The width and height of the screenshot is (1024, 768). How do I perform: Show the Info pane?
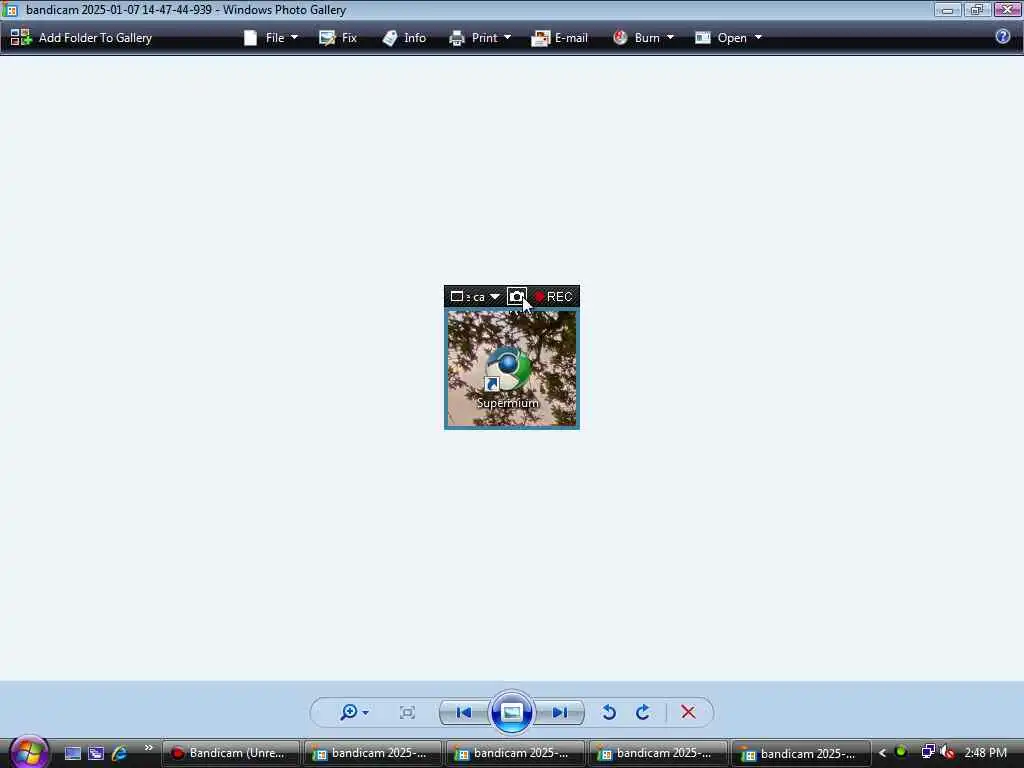[404, 38]
